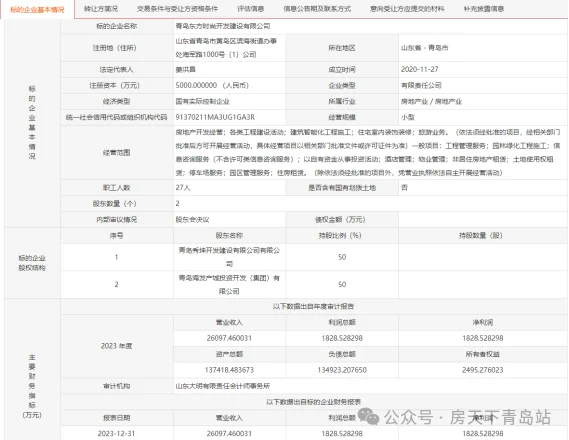Click the 资产总额 header cell

pyautogui.click(x=229, y=354)
